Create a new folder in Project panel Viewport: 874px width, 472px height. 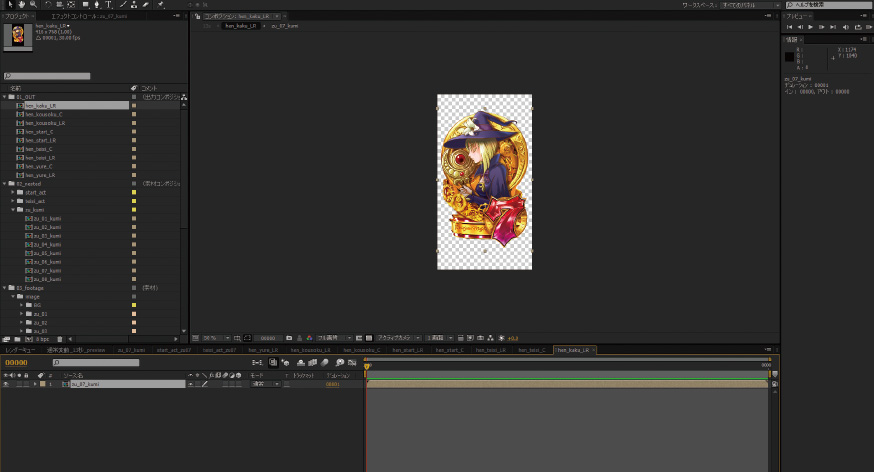click(x=17, y=339)
